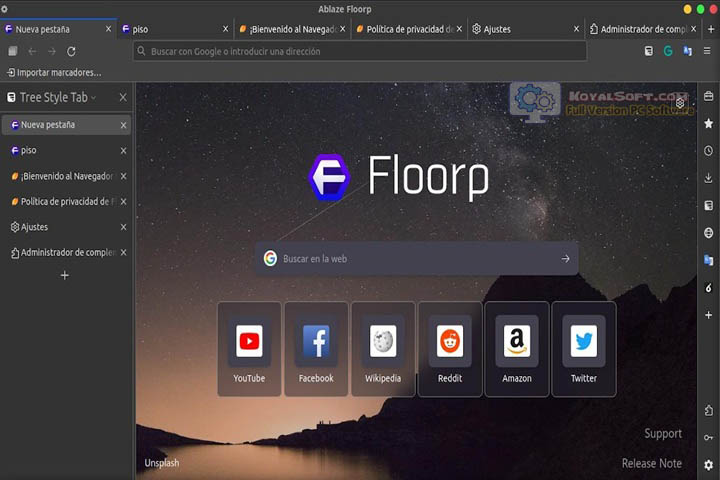Viewport: 720px width, 480px height.
Task: Add new tab in Tree Style Tab sidebar
Action: (65, 275)
